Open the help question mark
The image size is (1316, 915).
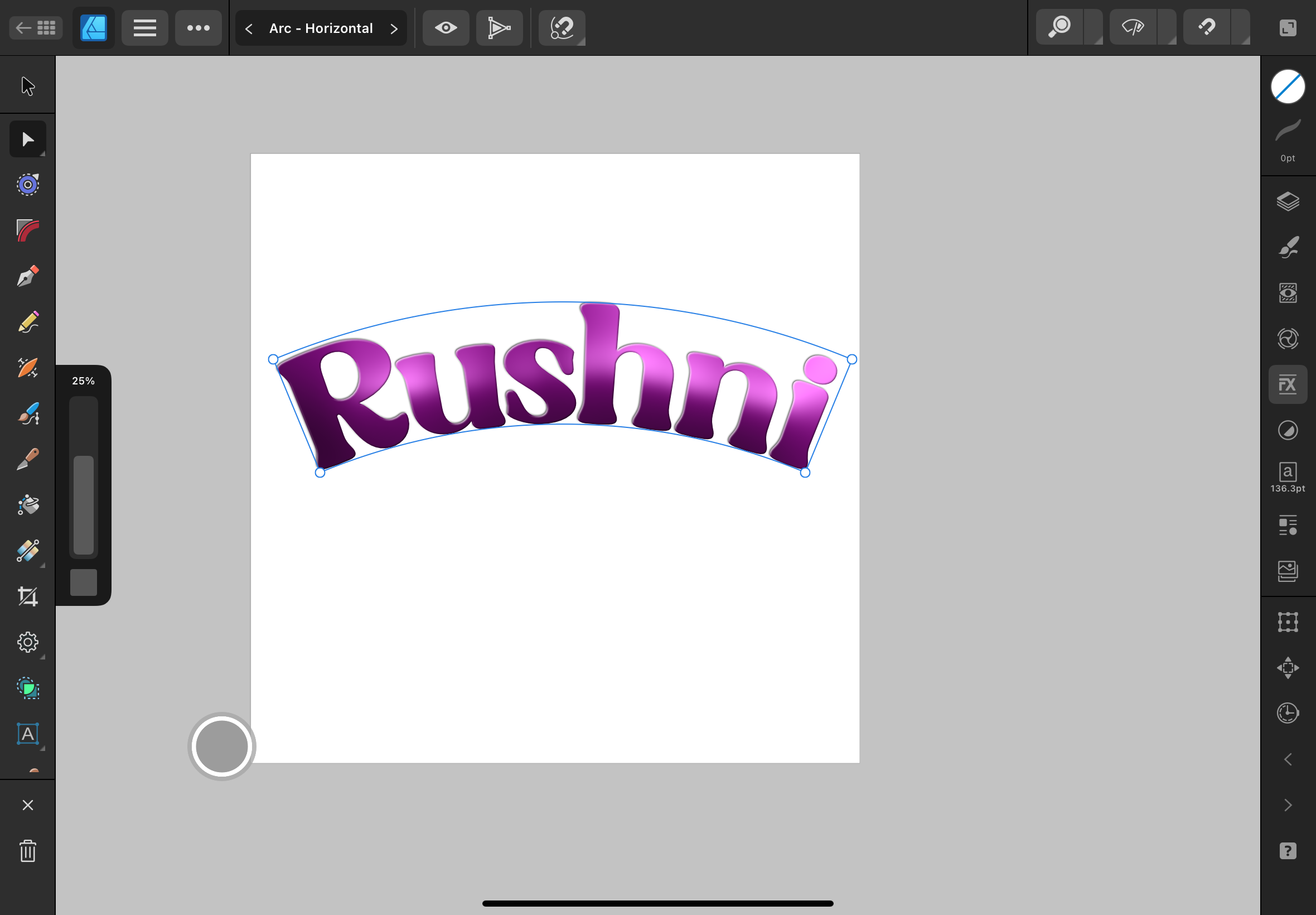point(1288,851)
